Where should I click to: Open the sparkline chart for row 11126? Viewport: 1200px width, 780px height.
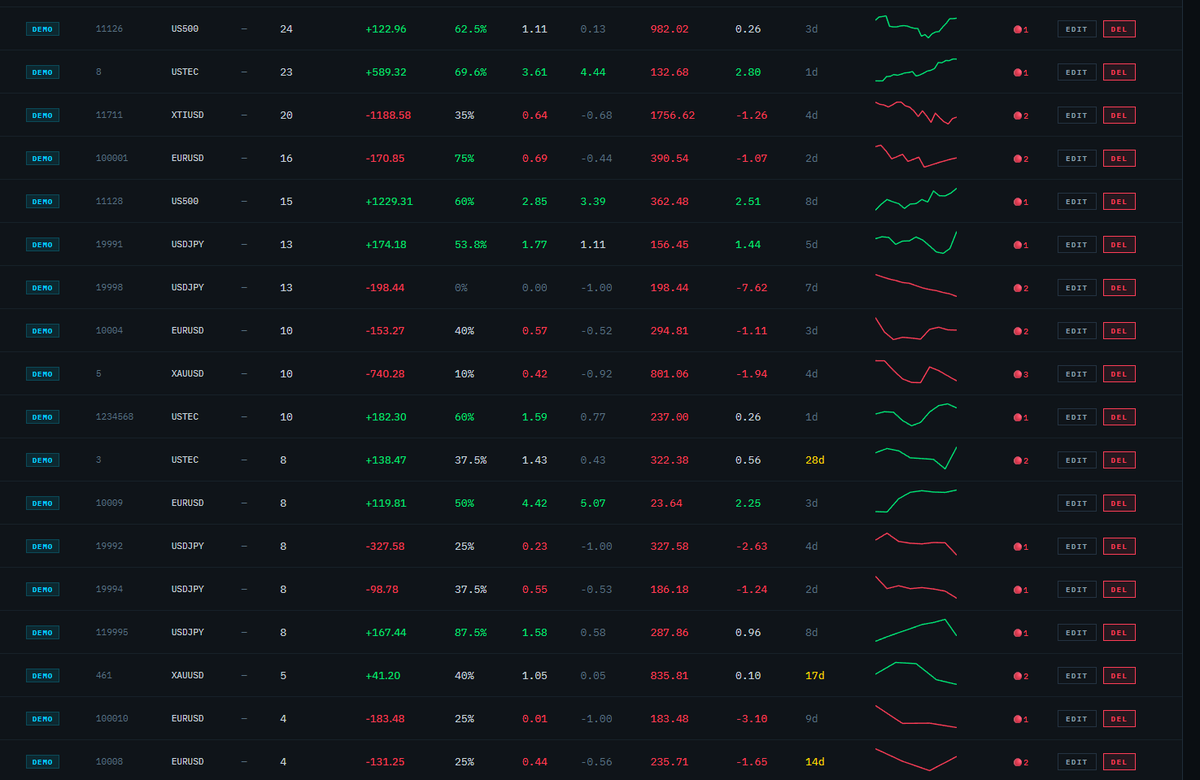pyautogui.click(x=916, y=27)
